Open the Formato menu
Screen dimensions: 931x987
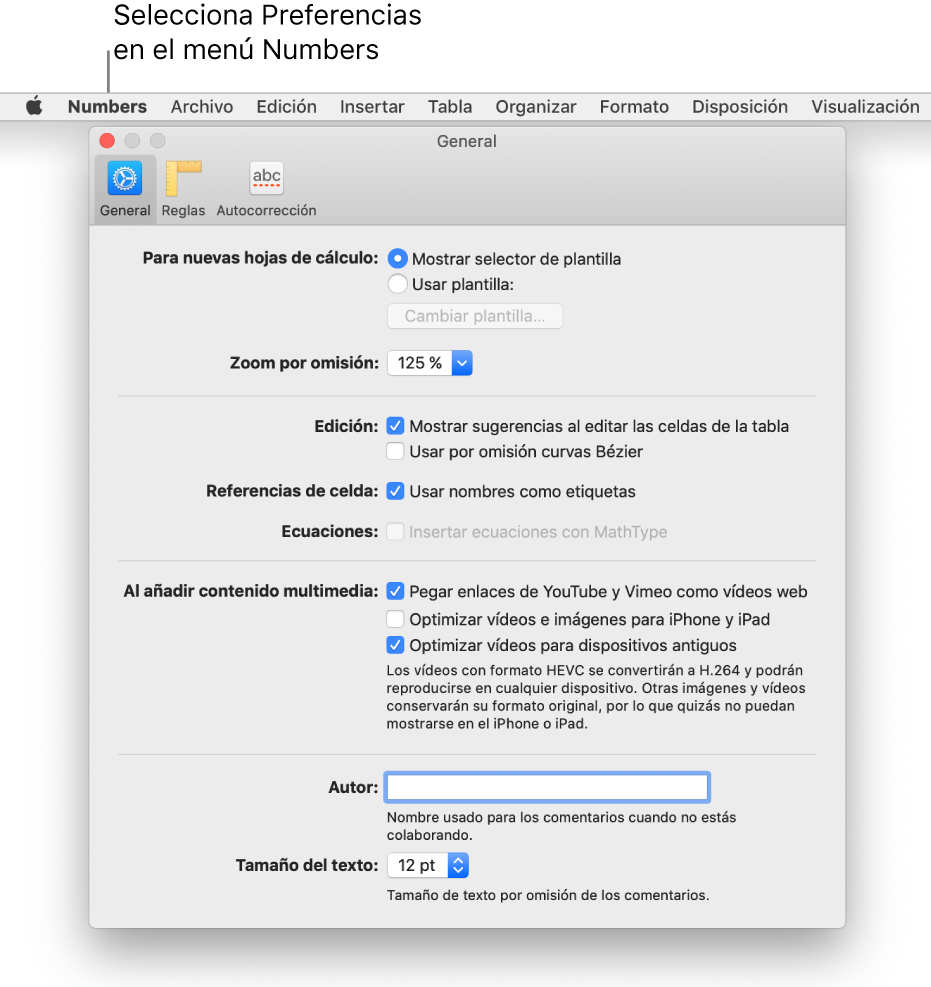point(634,106)
